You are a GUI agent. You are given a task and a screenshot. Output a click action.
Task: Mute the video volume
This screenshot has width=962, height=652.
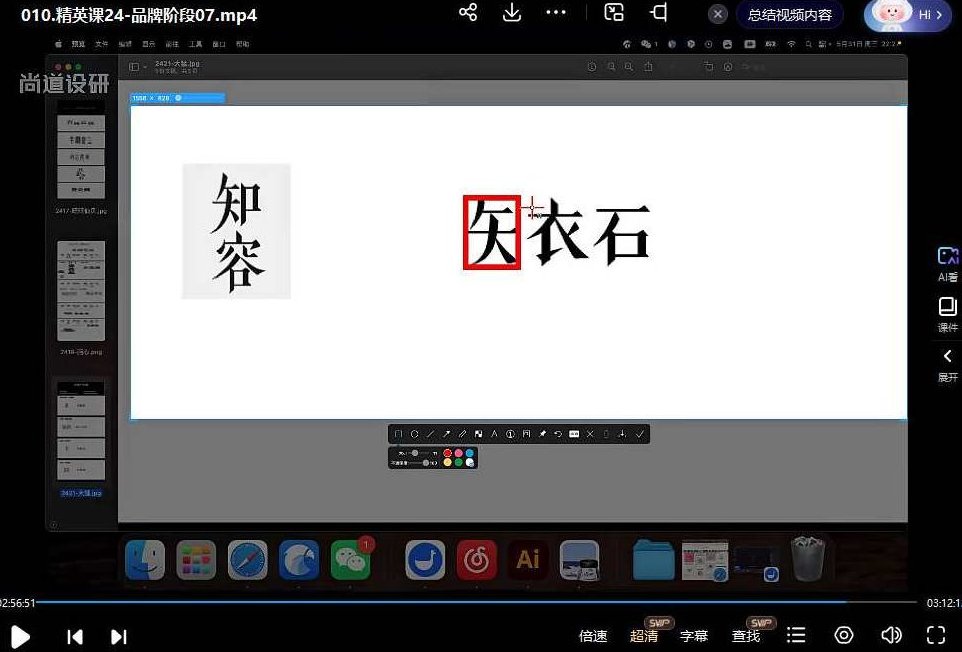pyautogui.click(x=892, y=635)
